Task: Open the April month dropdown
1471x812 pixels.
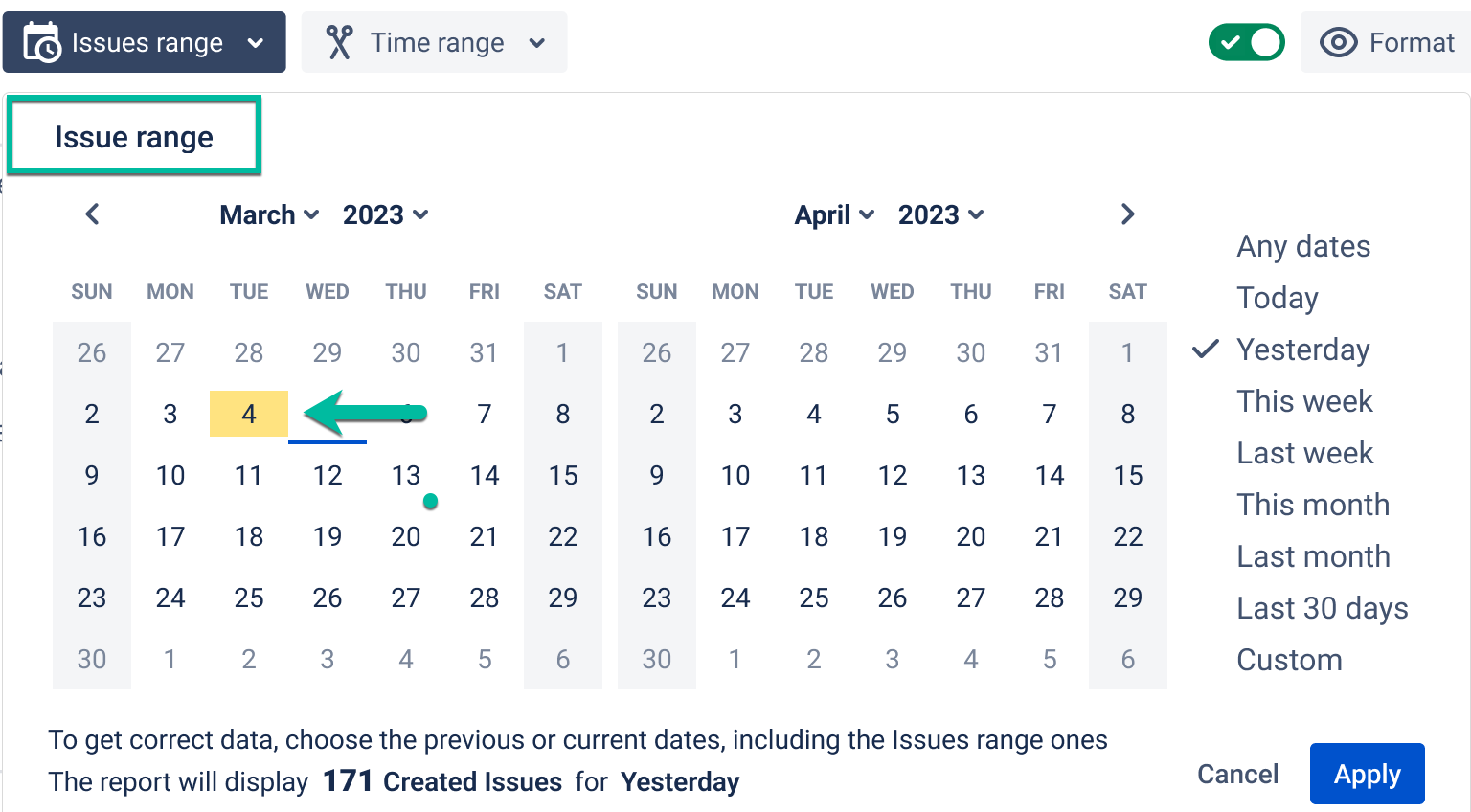Action: click(x=833, y=214)
